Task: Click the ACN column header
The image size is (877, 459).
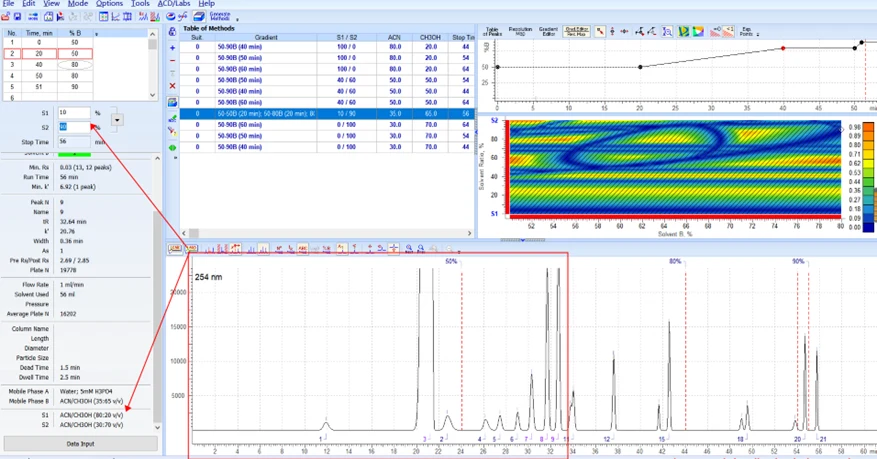Action: point(394,37)
